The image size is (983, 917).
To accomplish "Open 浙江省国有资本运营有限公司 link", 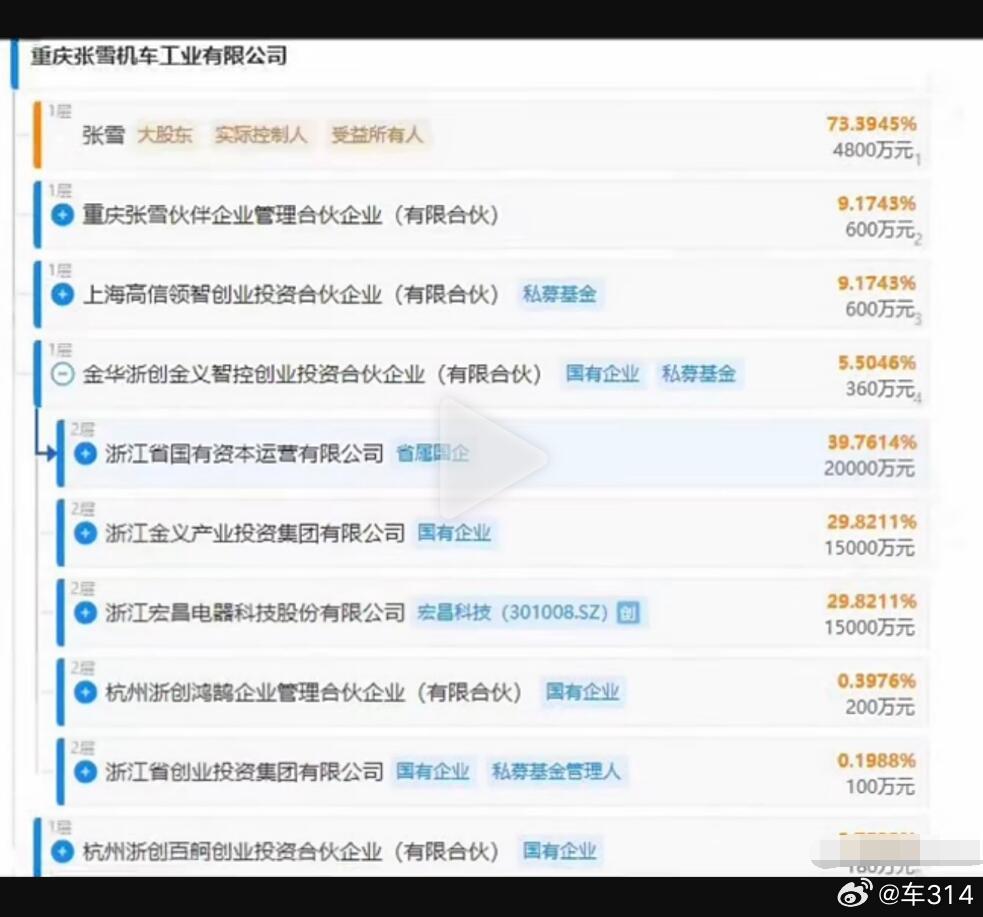I will tap(244, 453).
